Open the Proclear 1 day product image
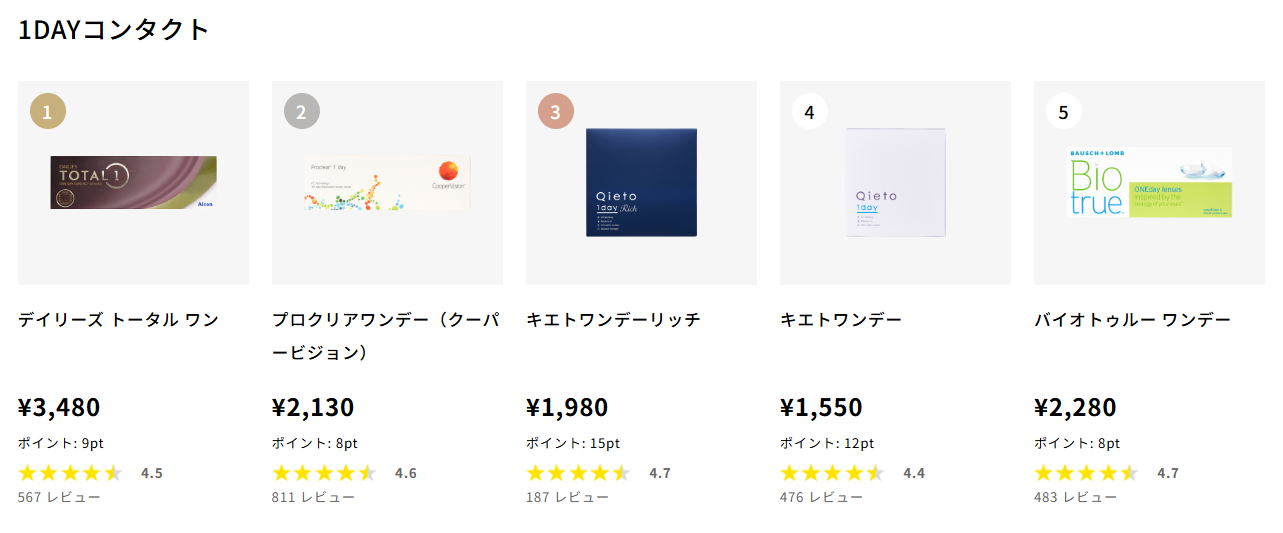 tap(387, 182)
